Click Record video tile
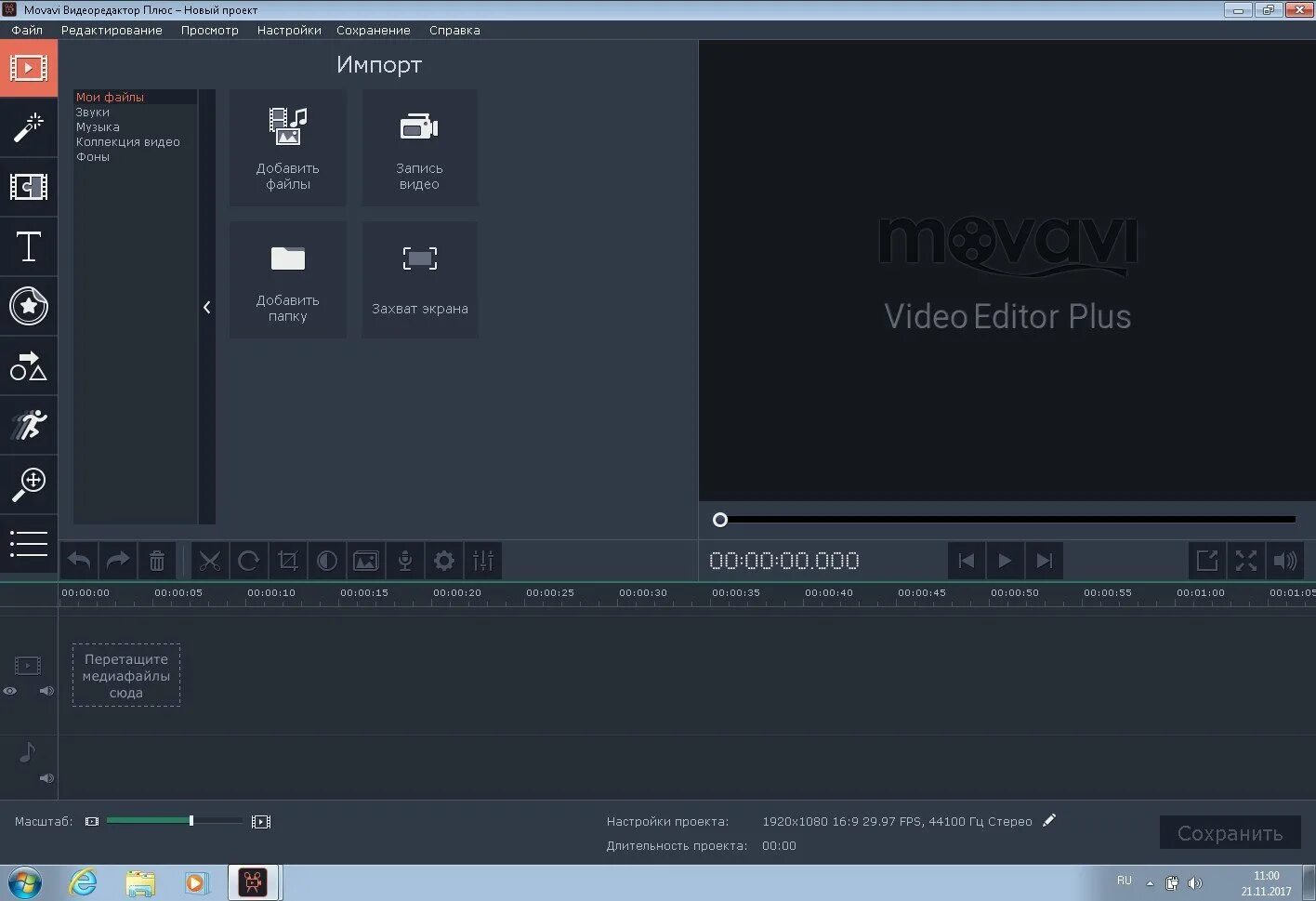Screen dimensions: 1316x901 point(420,148)
